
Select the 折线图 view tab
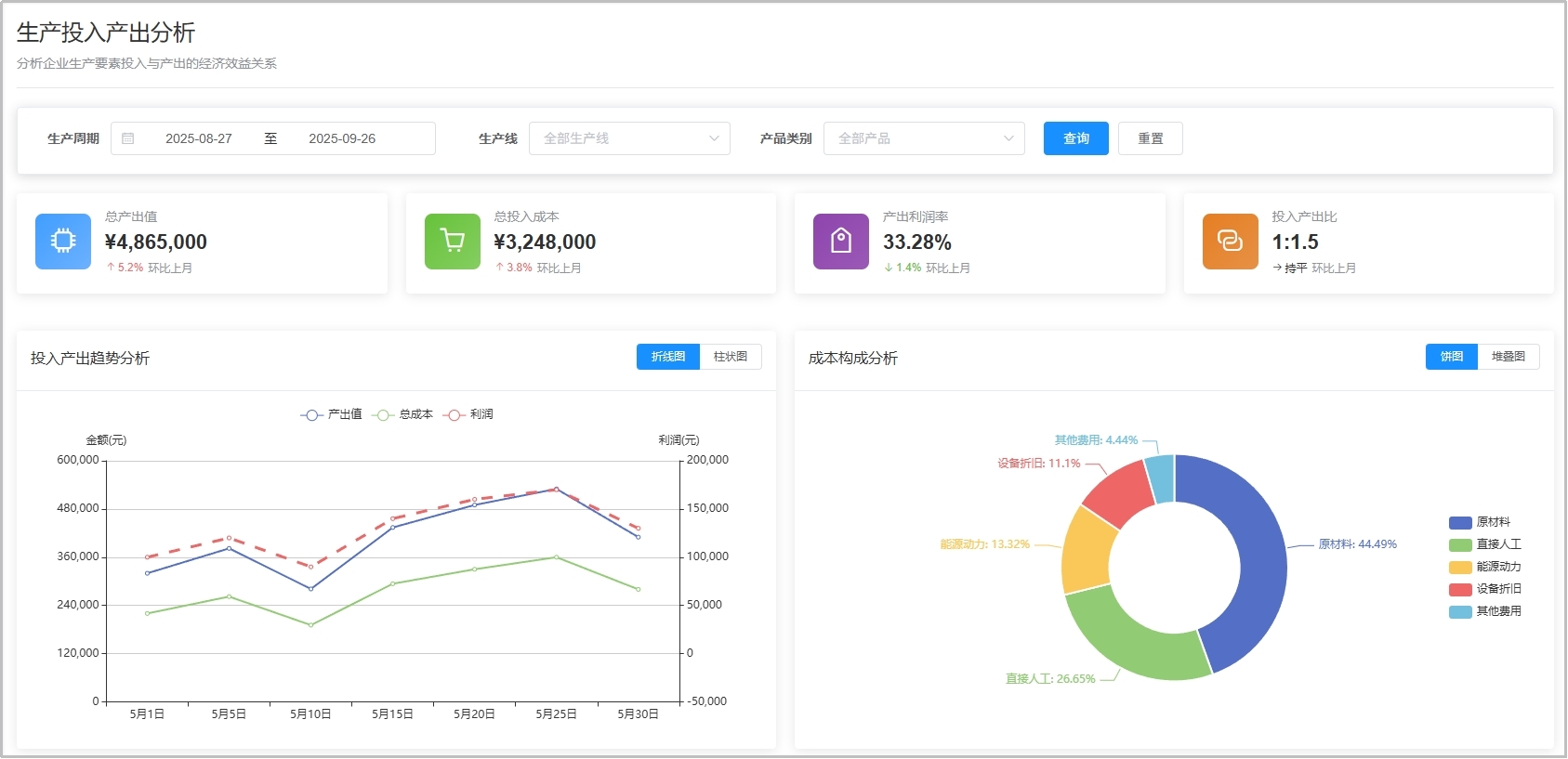click(x=667, y=357)
